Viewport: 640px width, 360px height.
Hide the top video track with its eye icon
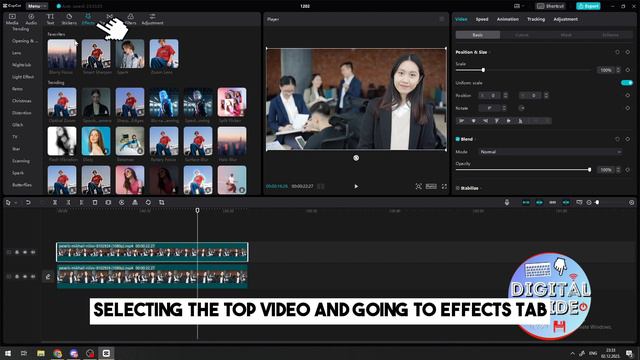[x=25, y=252]
